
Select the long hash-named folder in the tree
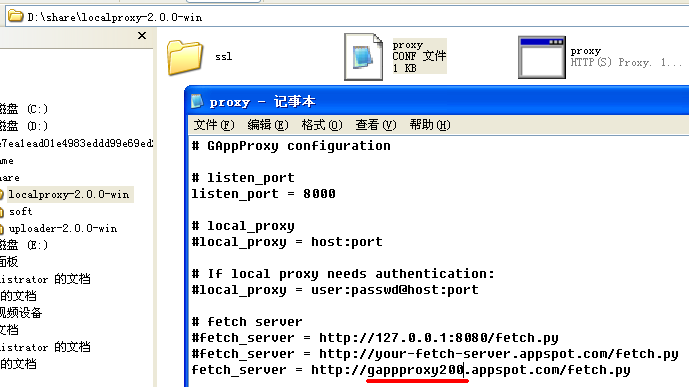point(76,143)
